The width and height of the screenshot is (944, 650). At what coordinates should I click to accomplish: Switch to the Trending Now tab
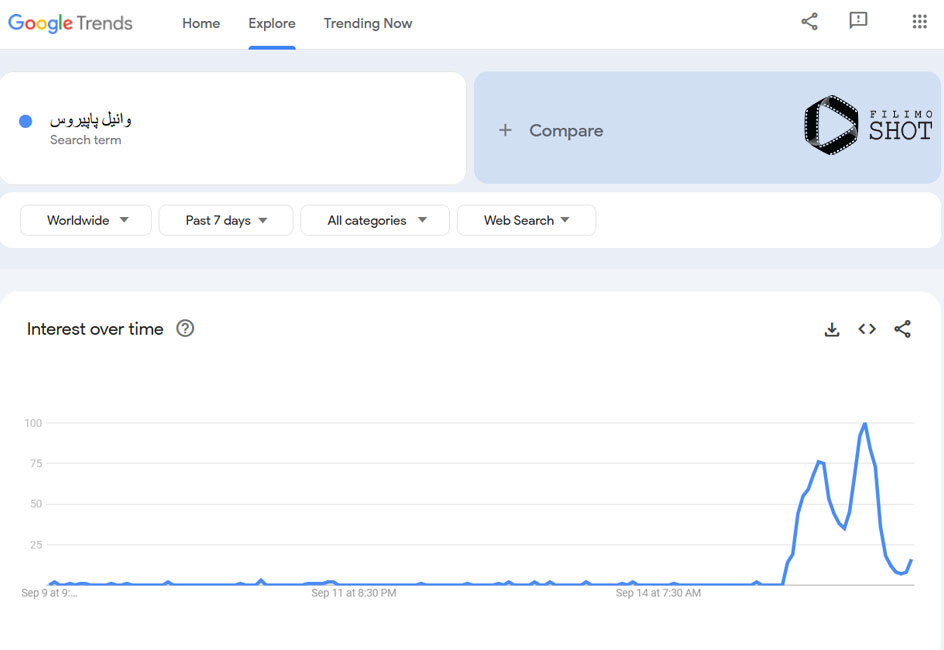coord(368,23)
